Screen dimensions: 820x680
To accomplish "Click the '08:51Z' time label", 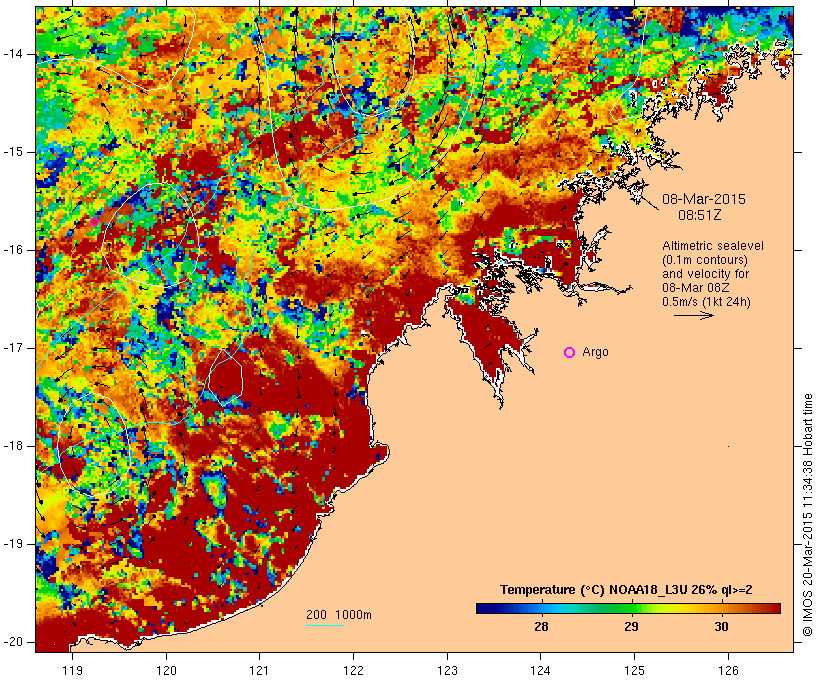I will pos(700,215).
